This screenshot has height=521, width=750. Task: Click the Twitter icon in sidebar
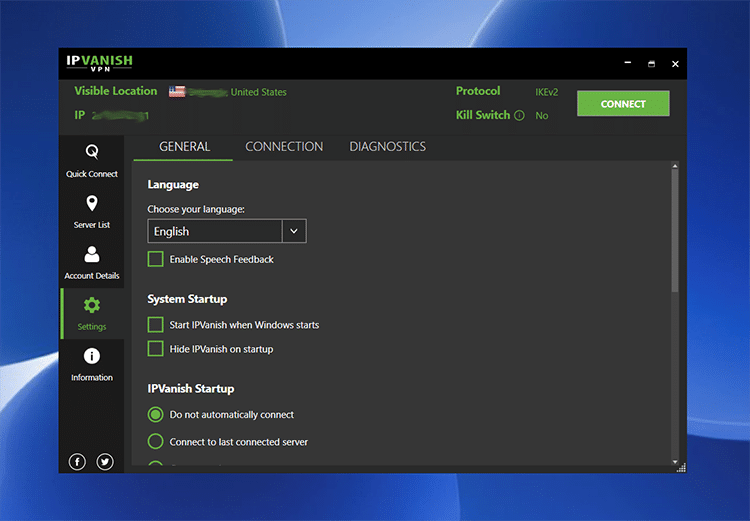click(105, 461)
